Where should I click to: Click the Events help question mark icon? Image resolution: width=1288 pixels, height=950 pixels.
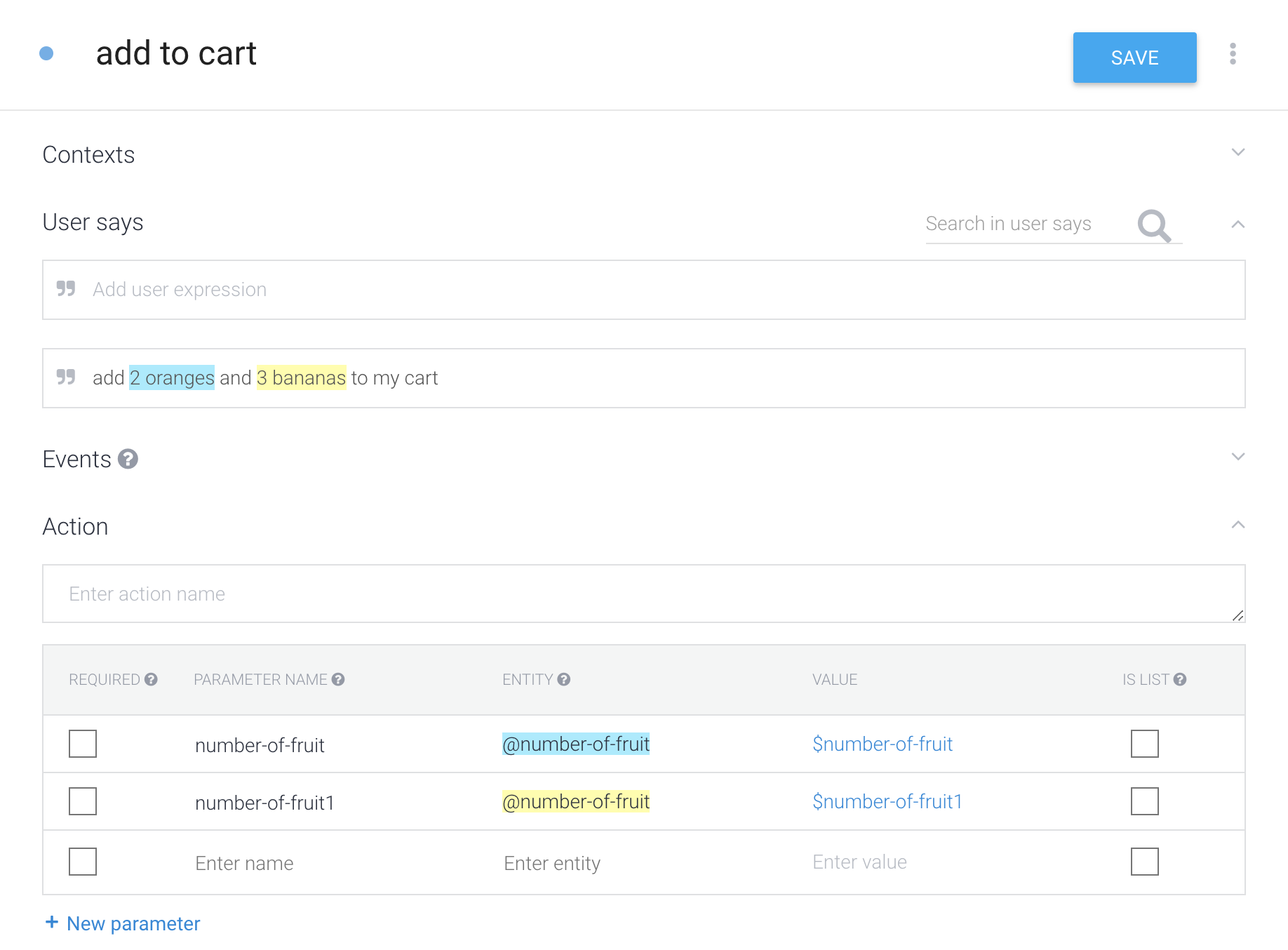tap(128, 459)
